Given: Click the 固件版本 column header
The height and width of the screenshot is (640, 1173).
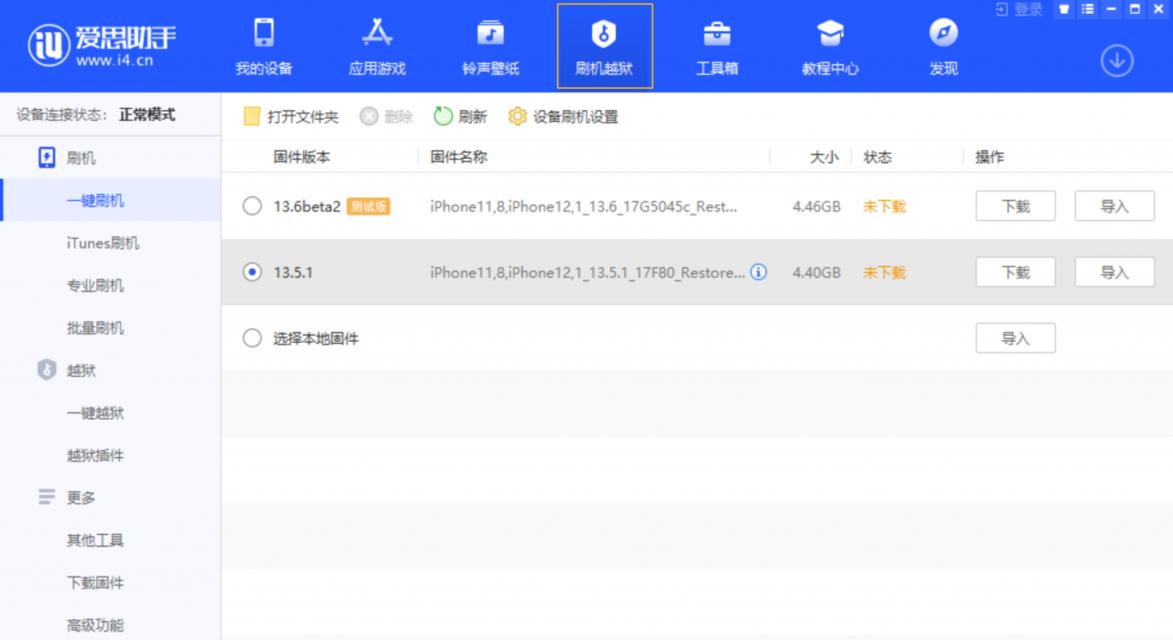Looking at the screenshot, I should coord(301,157).
